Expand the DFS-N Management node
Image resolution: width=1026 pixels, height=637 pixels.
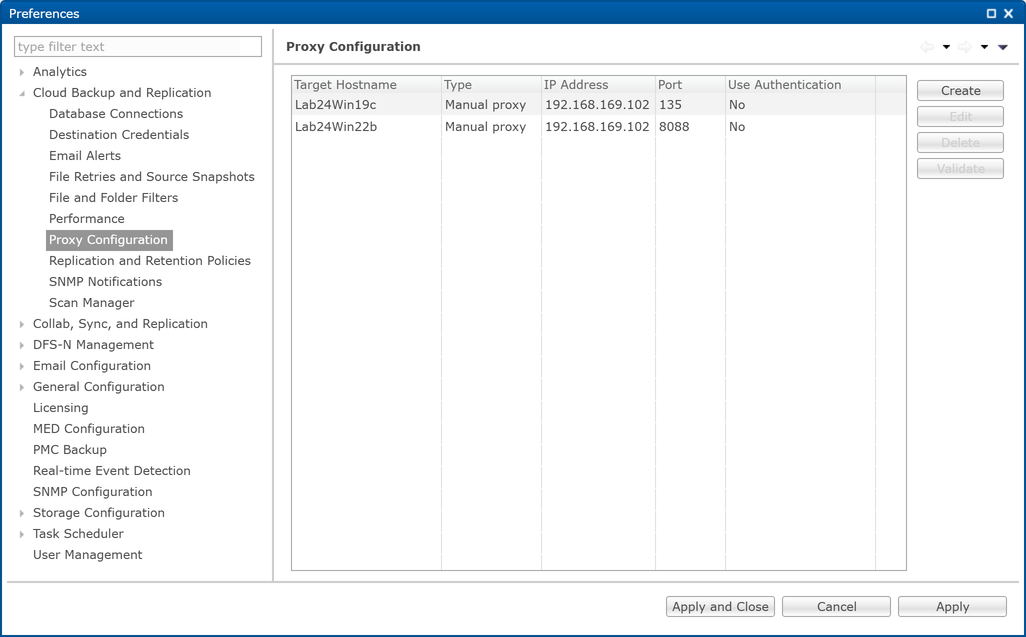click(x=22, y=345)
